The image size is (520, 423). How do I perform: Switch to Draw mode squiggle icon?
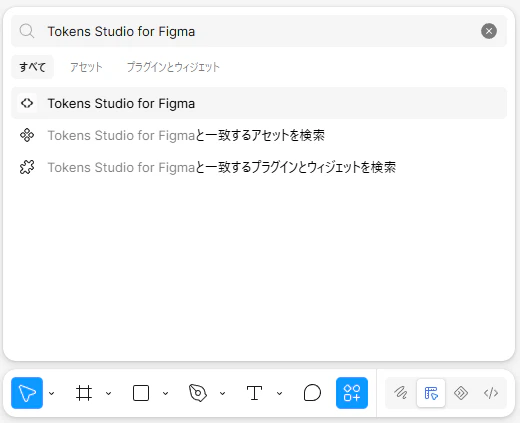(401, 393)
